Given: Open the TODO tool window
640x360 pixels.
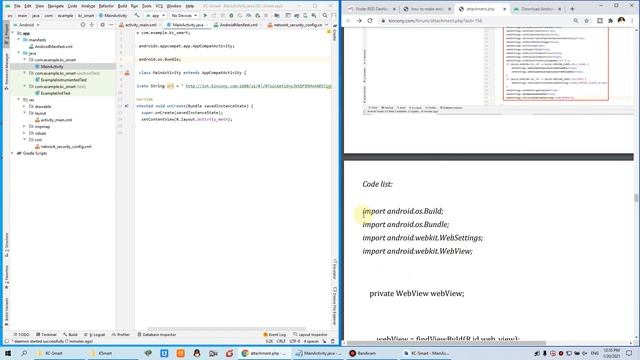Looking at the screenshot, I should click(22, 335).
